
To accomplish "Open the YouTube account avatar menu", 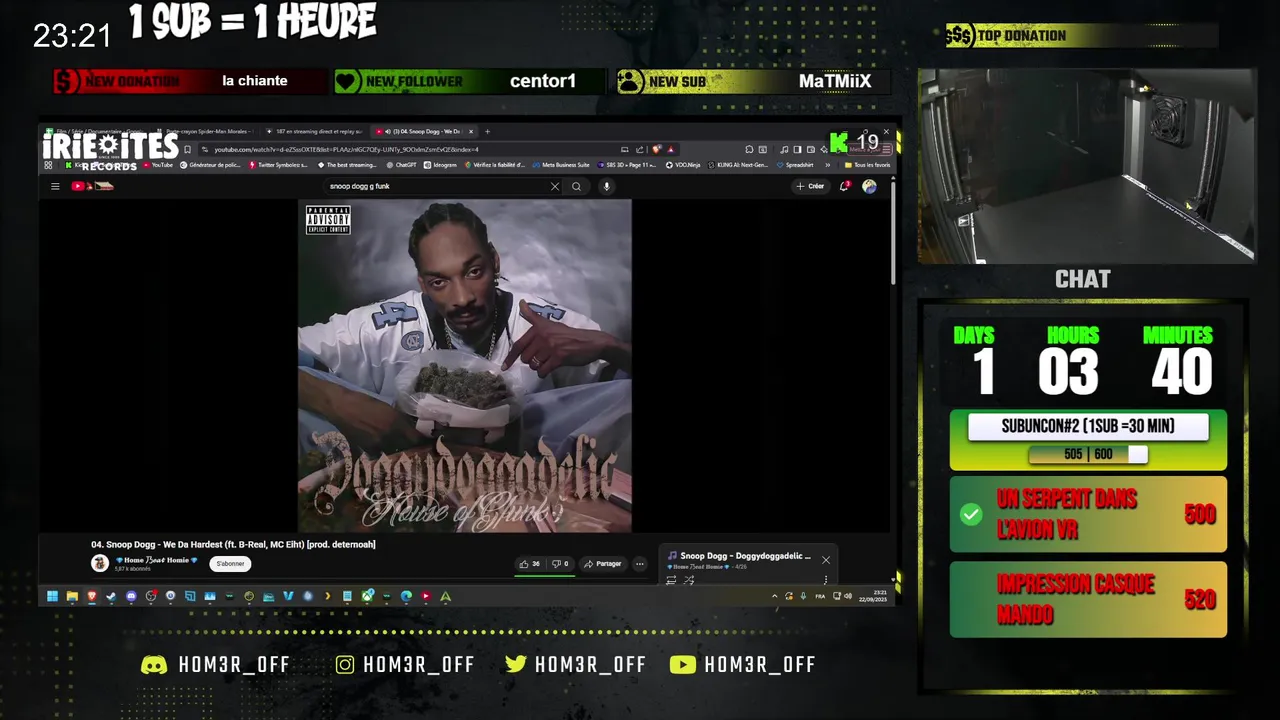I will click(x=869, y=186).
